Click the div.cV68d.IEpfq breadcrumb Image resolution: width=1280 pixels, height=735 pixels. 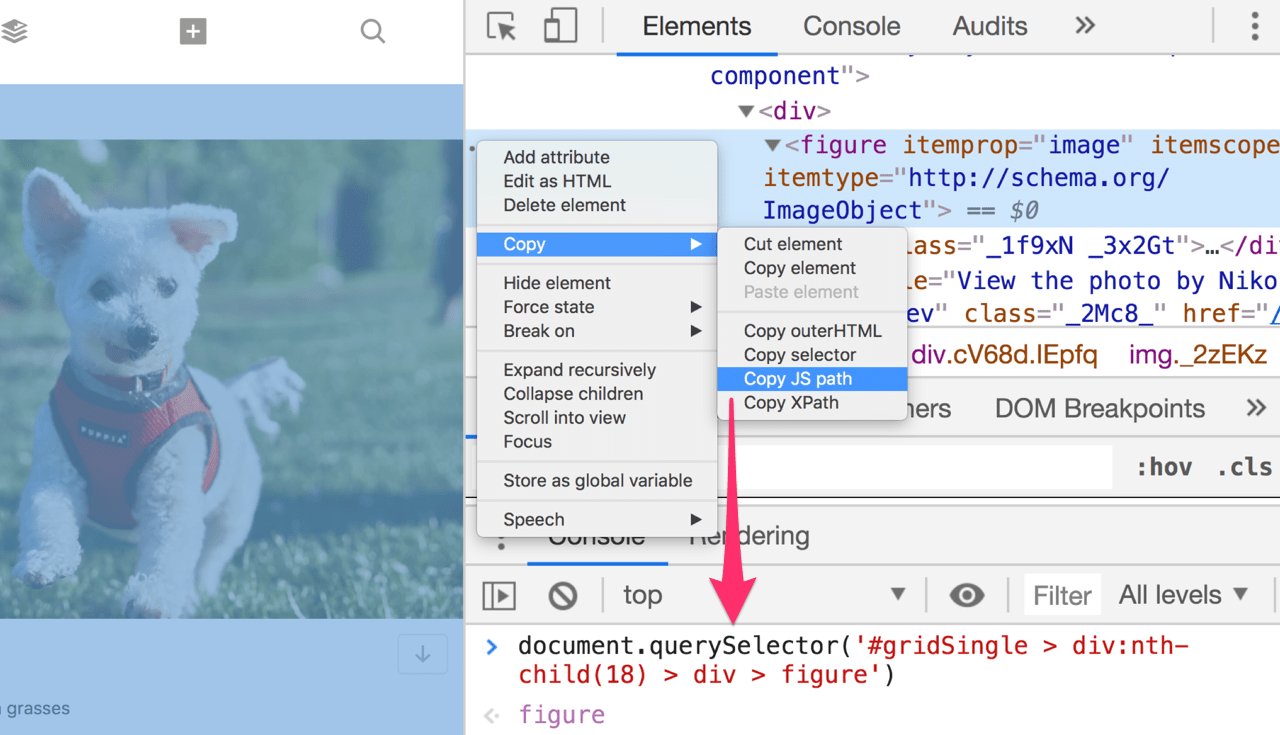(x=1003, y=354)
